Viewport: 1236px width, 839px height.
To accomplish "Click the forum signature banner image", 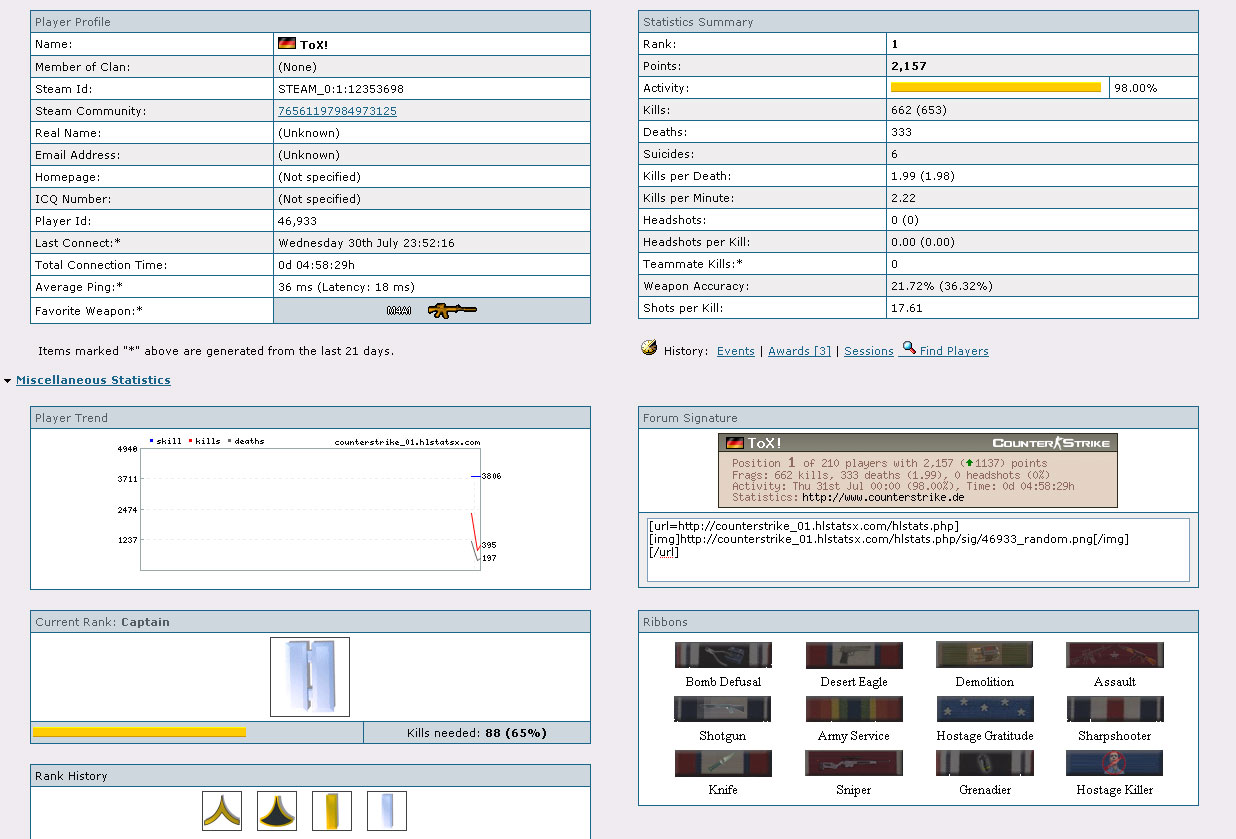I will coord(918,470).
